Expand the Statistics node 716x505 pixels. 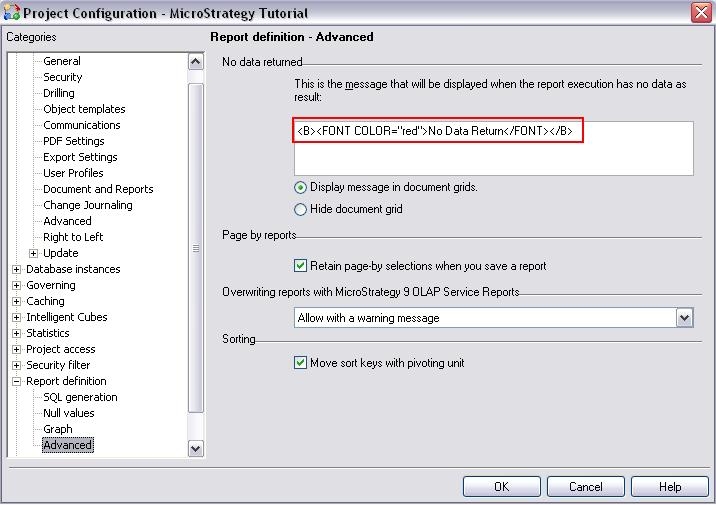click(16, 333)
